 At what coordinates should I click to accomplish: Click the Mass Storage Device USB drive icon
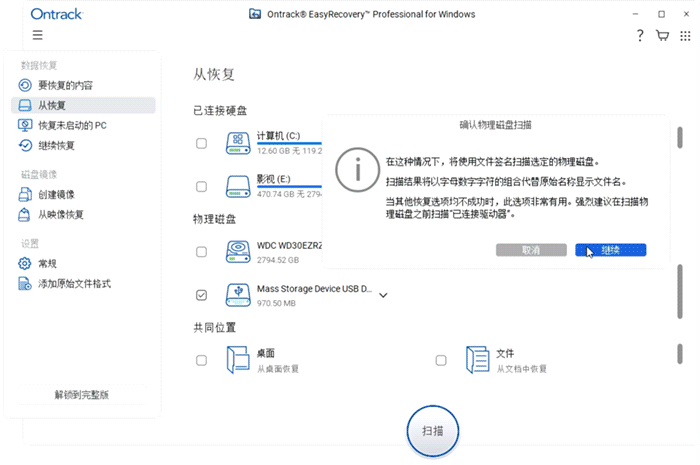[x=238, y=295]
